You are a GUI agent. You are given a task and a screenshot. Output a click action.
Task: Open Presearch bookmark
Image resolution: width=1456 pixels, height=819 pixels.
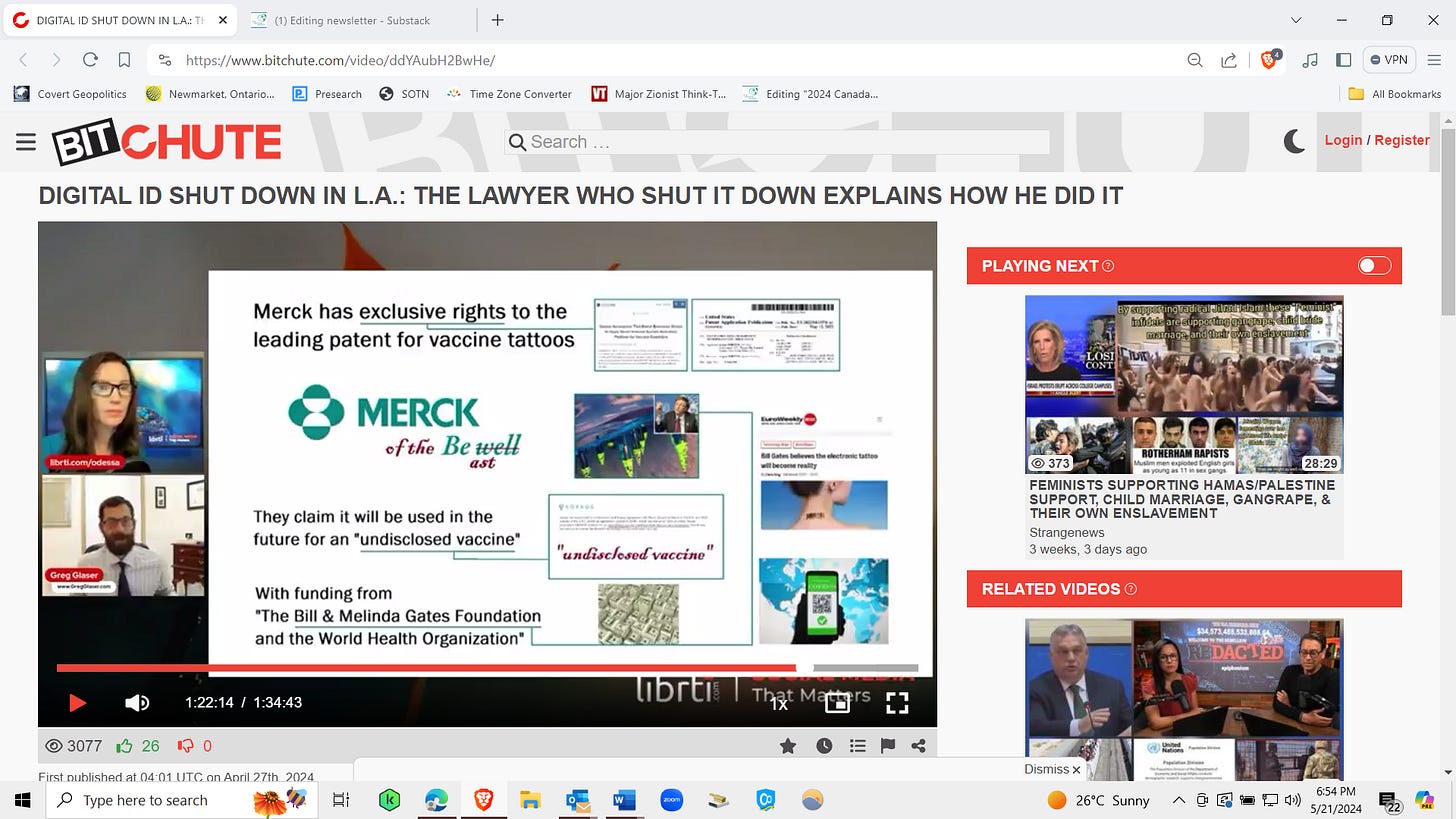click(327, 94)
